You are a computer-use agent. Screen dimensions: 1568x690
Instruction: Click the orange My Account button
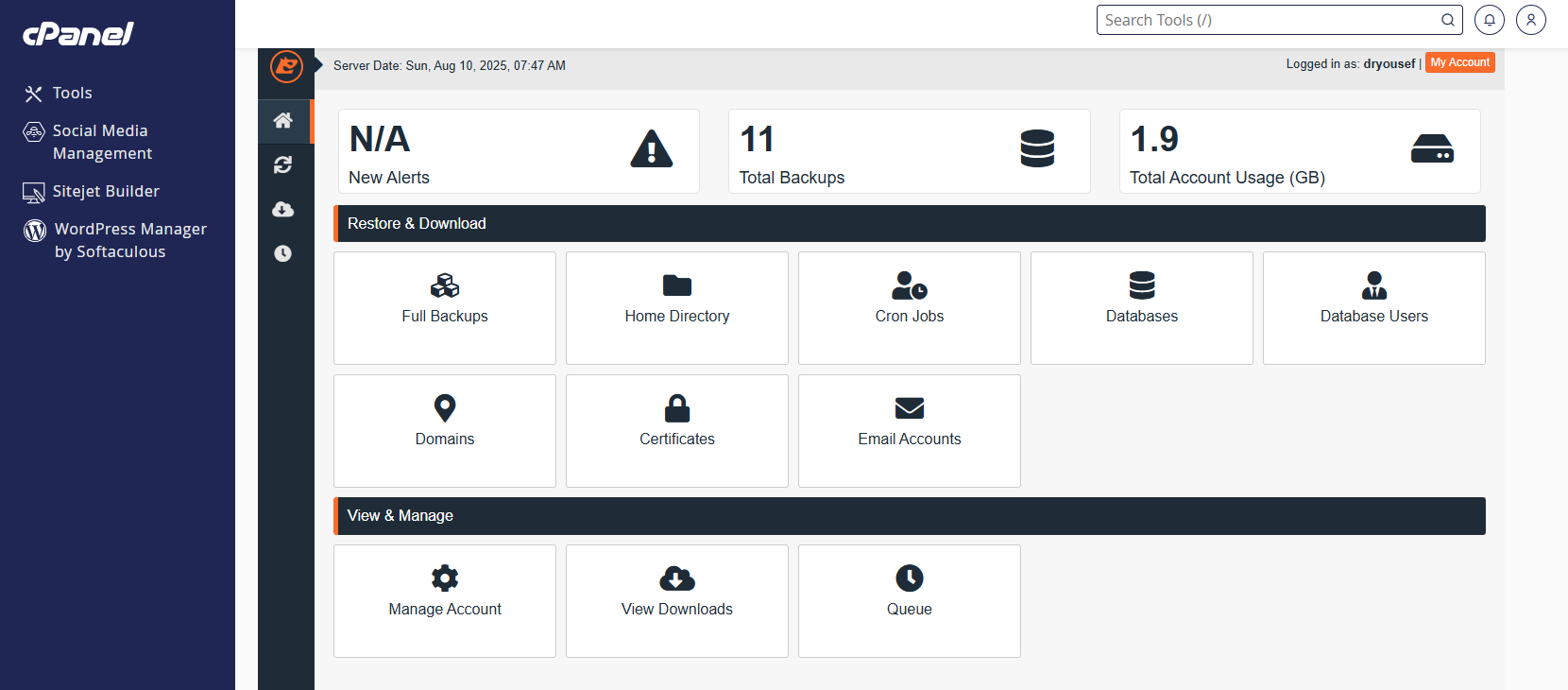(1459, 62)
